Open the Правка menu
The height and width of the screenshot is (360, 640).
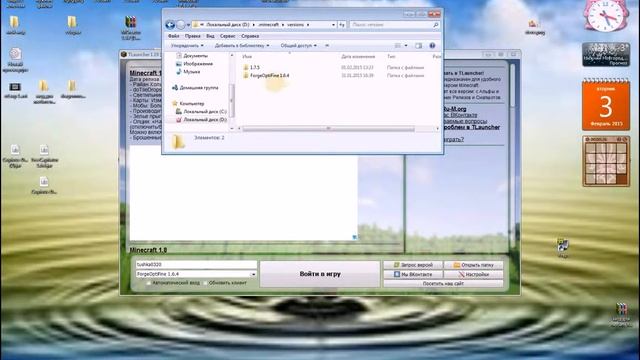point(192,36)
